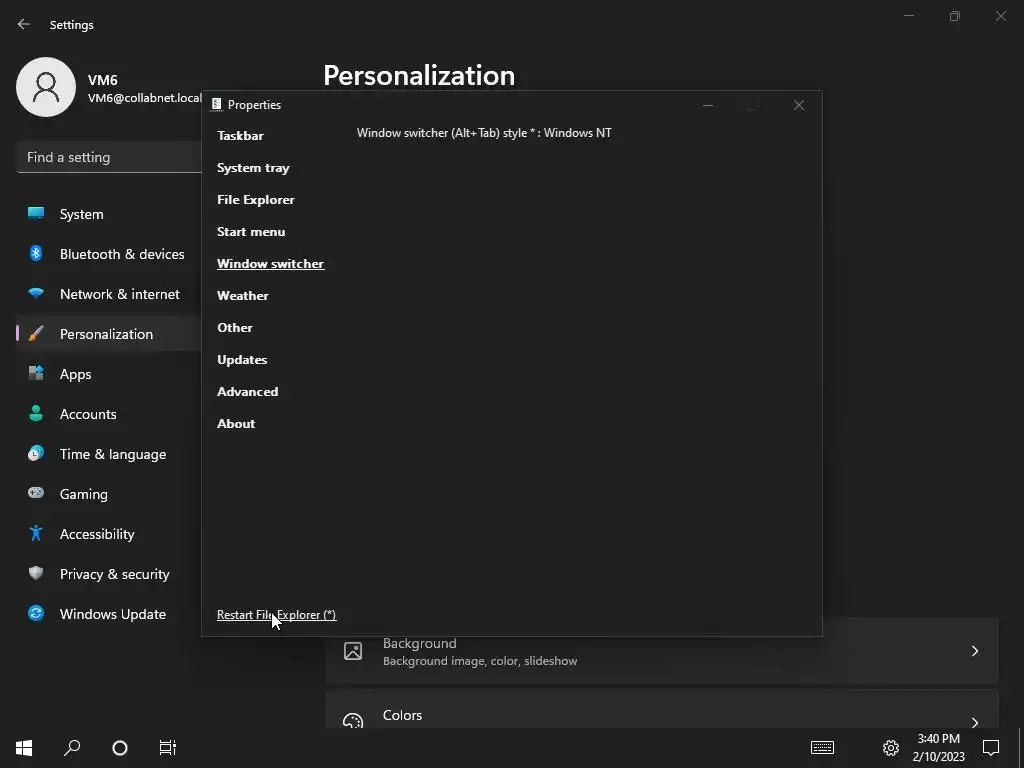Click the Background image, color, slideshow row
Viewport: 1024px width, 768px height.
[662, 651]
